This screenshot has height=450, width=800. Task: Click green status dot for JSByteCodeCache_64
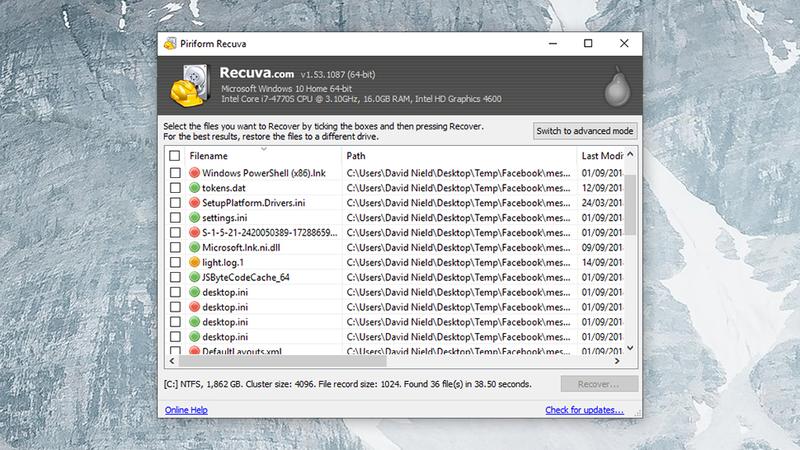(x=194, y=277)
